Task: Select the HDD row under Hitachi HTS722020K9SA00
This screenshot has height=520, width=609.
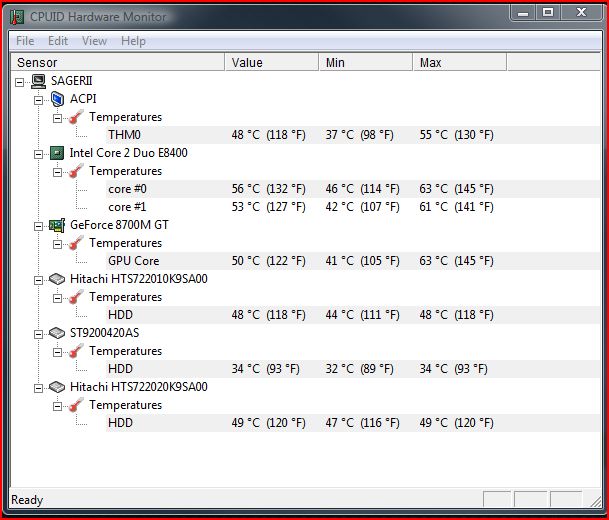Action: pyautogui.click(x=353, y=423)
